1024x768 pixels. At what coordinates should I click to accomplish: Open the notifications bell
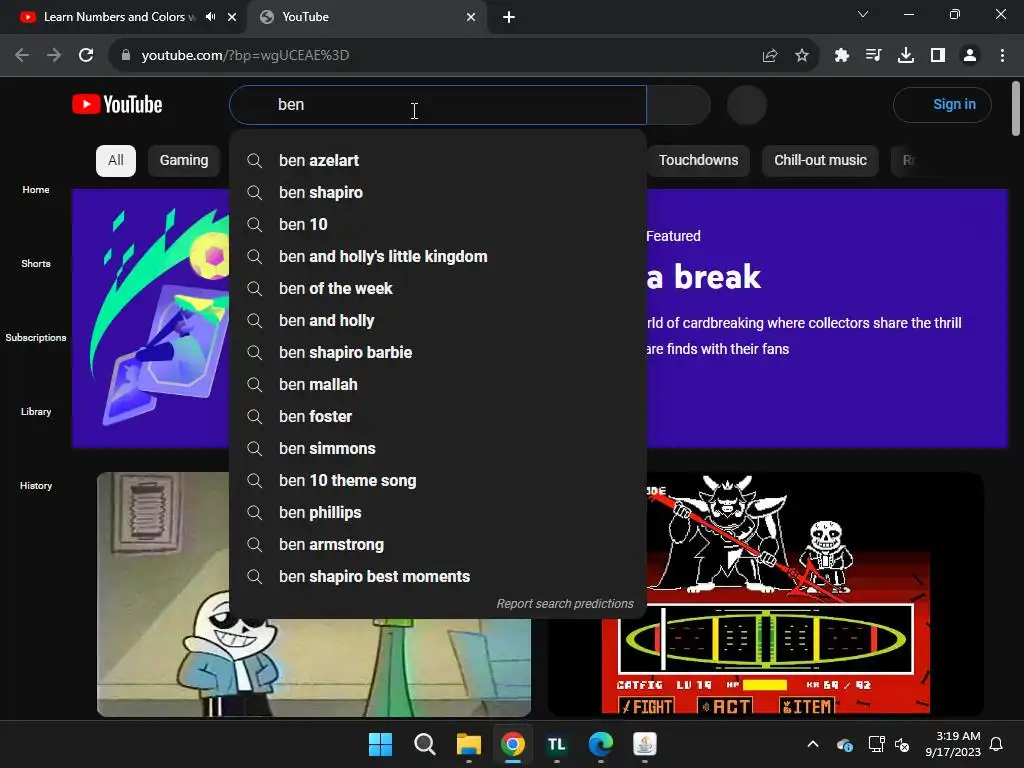[997, 744]
